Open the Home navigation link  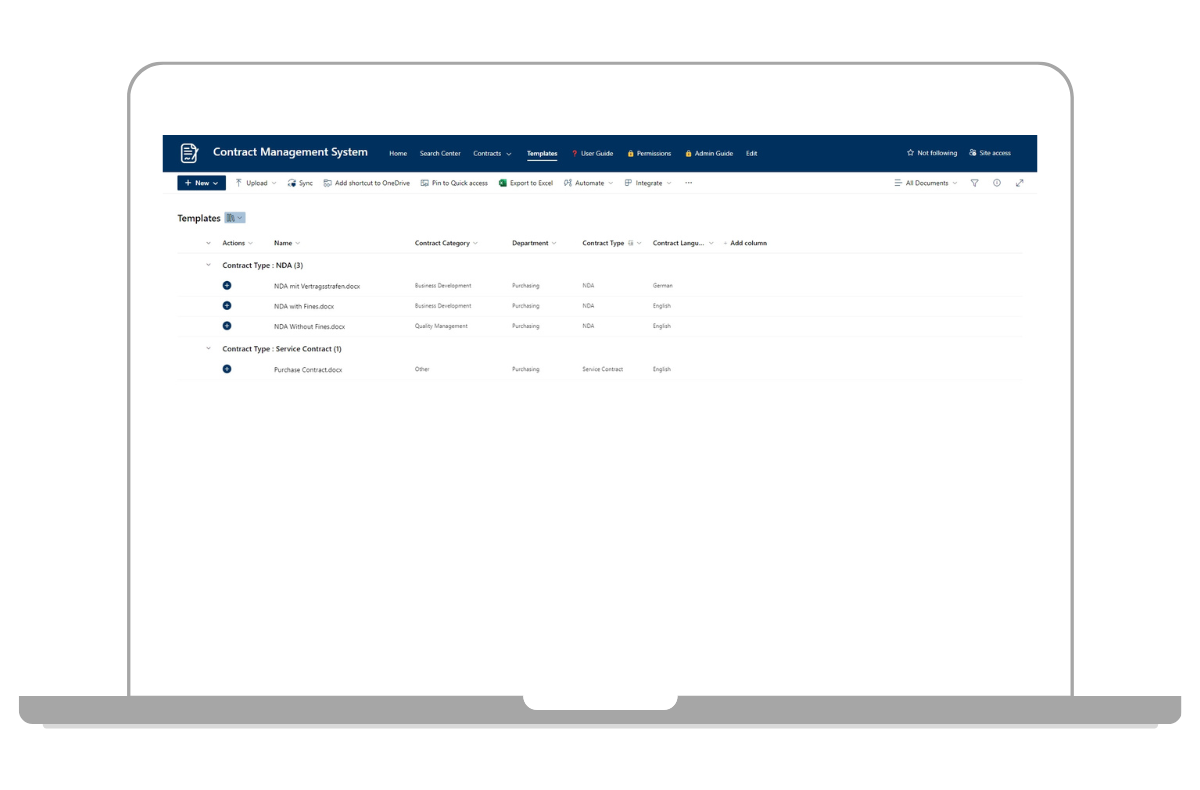(x=398, y=154)
